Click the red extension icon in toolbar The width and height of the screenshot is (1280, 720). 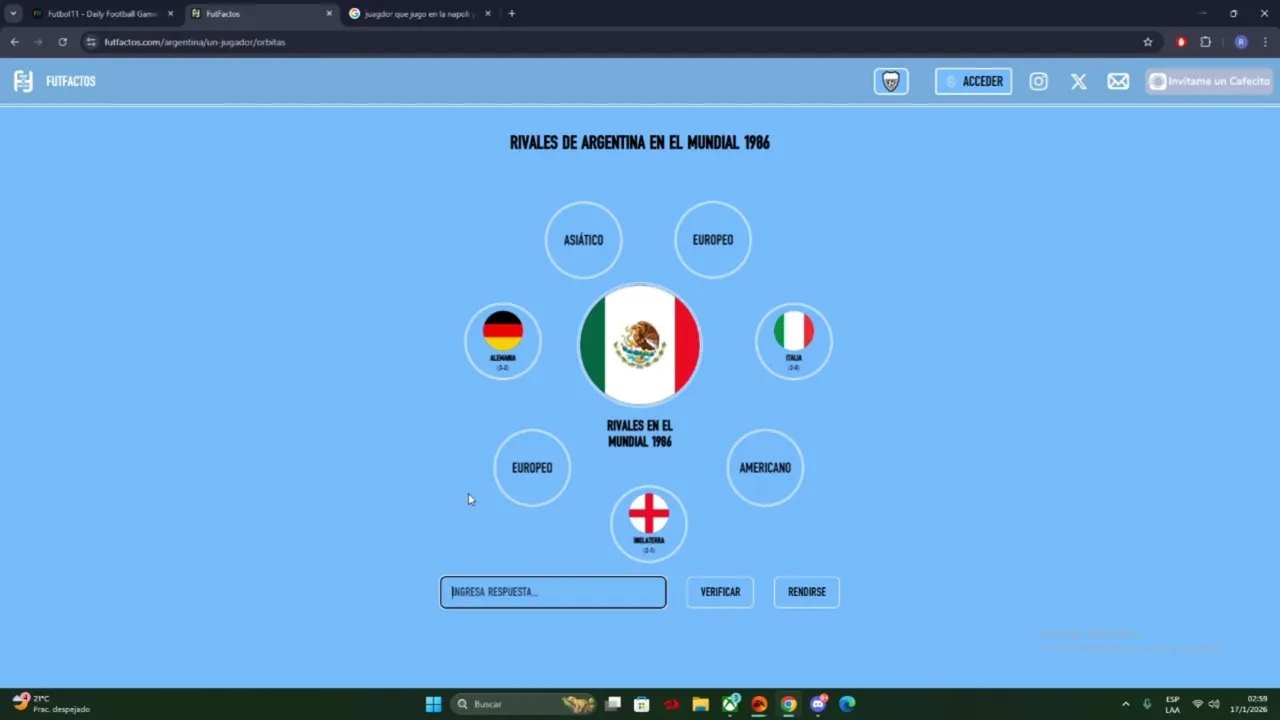(x=1181, y=42)
